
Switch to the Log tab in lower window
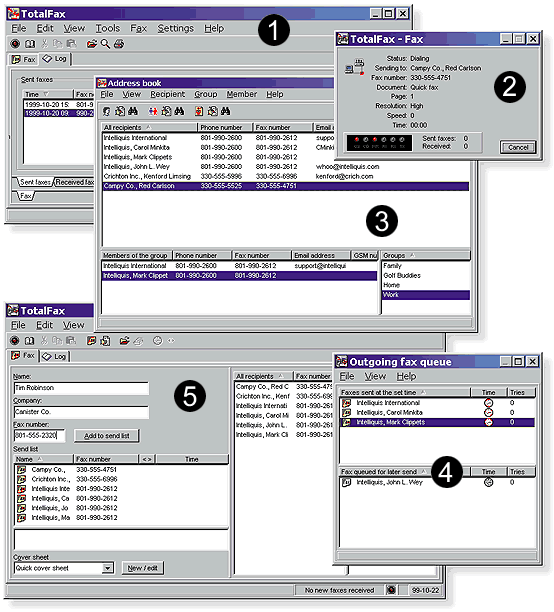click(55, 356)
